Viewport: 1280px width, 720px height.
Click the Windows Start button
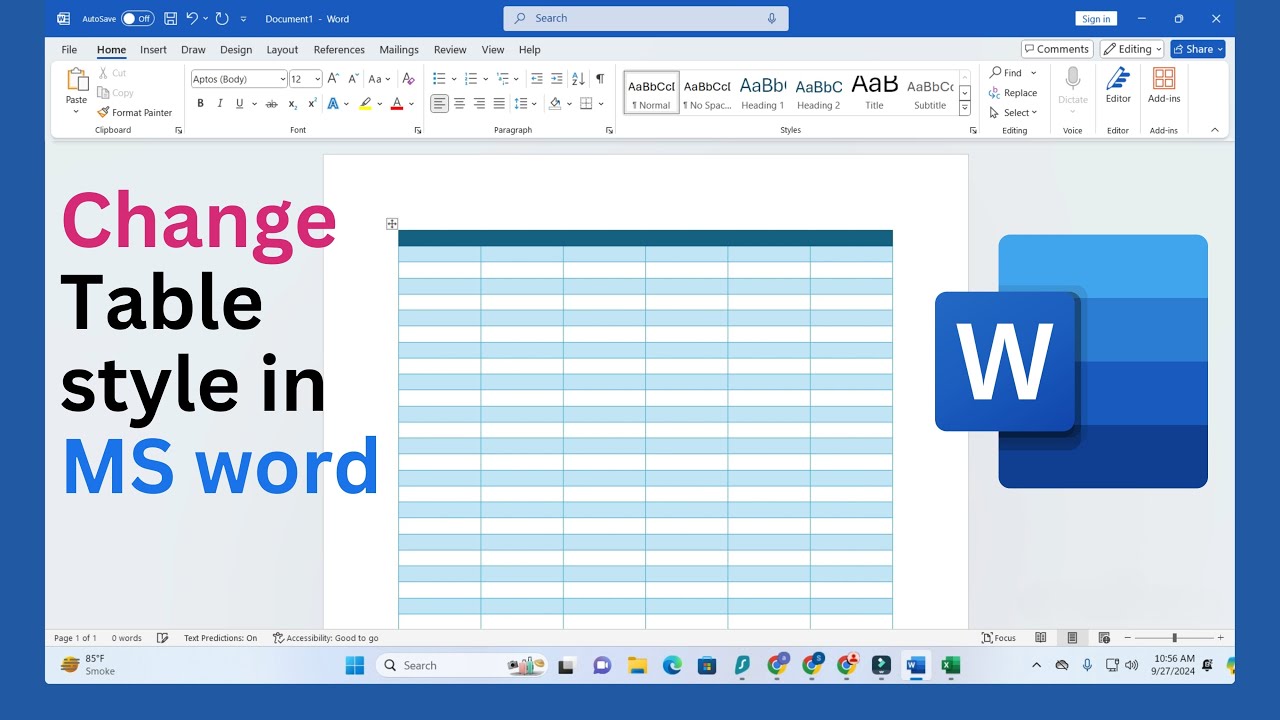click(x=355, y=665)
